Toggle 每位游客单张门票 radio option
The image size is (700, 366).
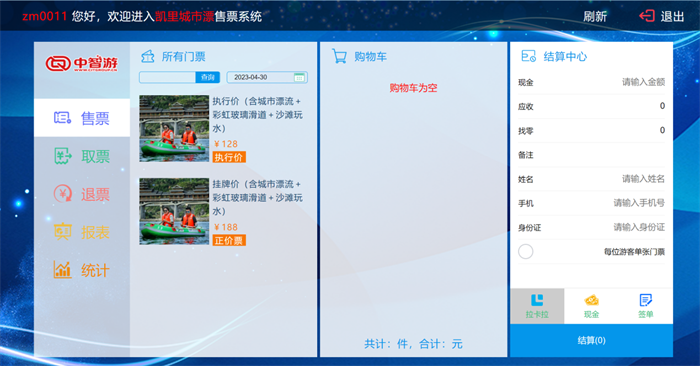coord(525,251)
